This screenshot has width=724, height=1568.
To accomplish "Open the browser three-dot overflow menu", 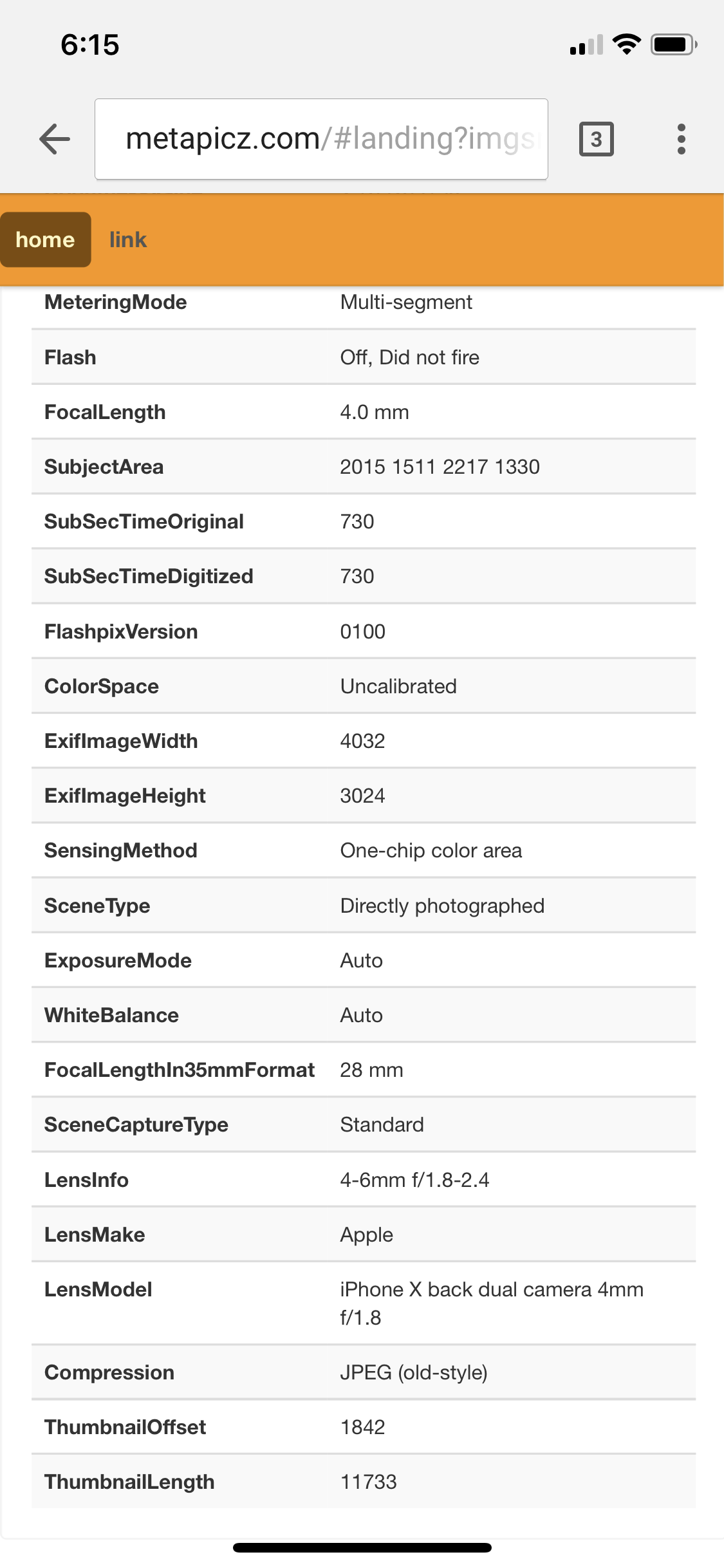I will 682,139.
